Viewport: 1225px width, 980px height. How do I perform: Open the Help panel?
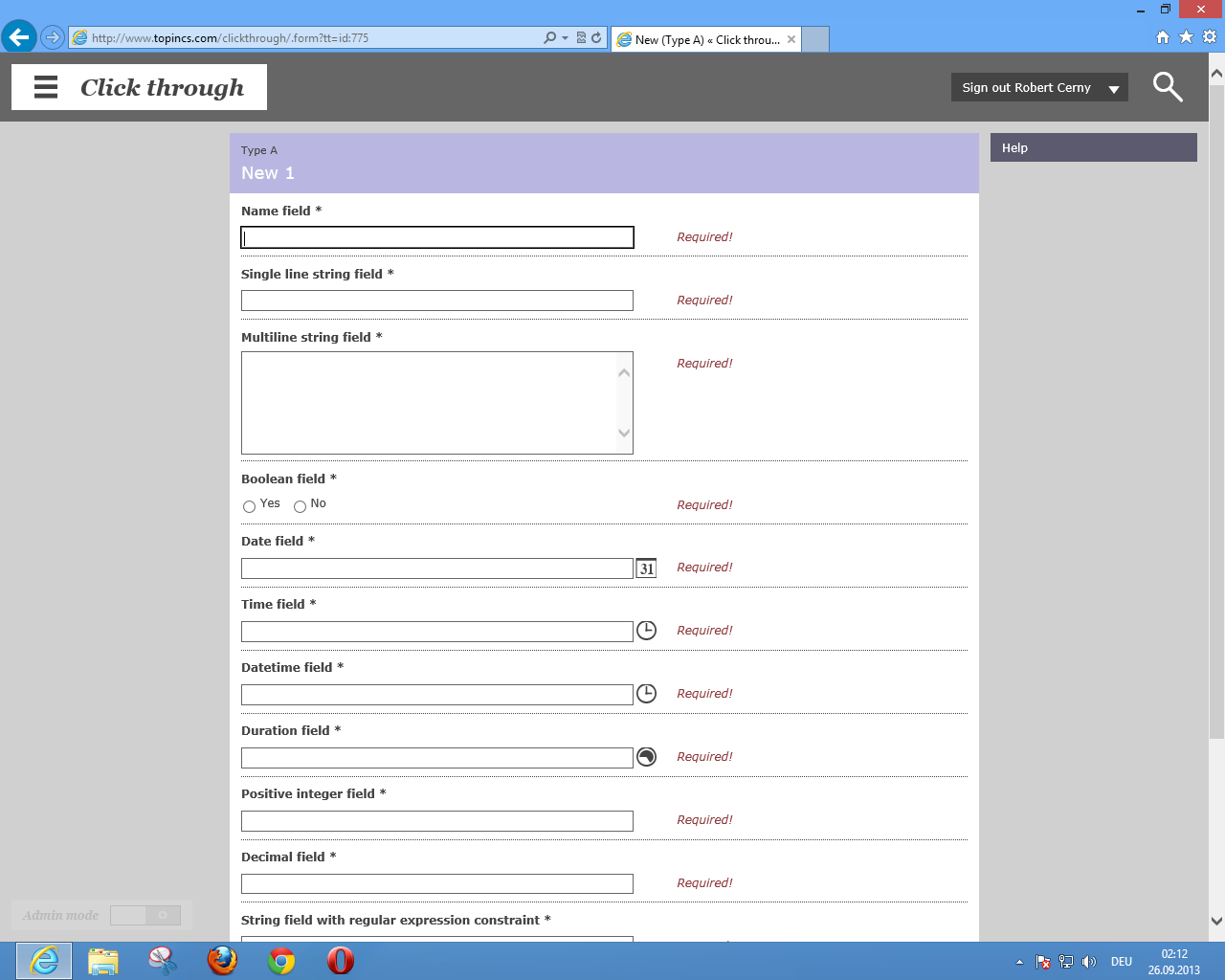point(1093,147)
